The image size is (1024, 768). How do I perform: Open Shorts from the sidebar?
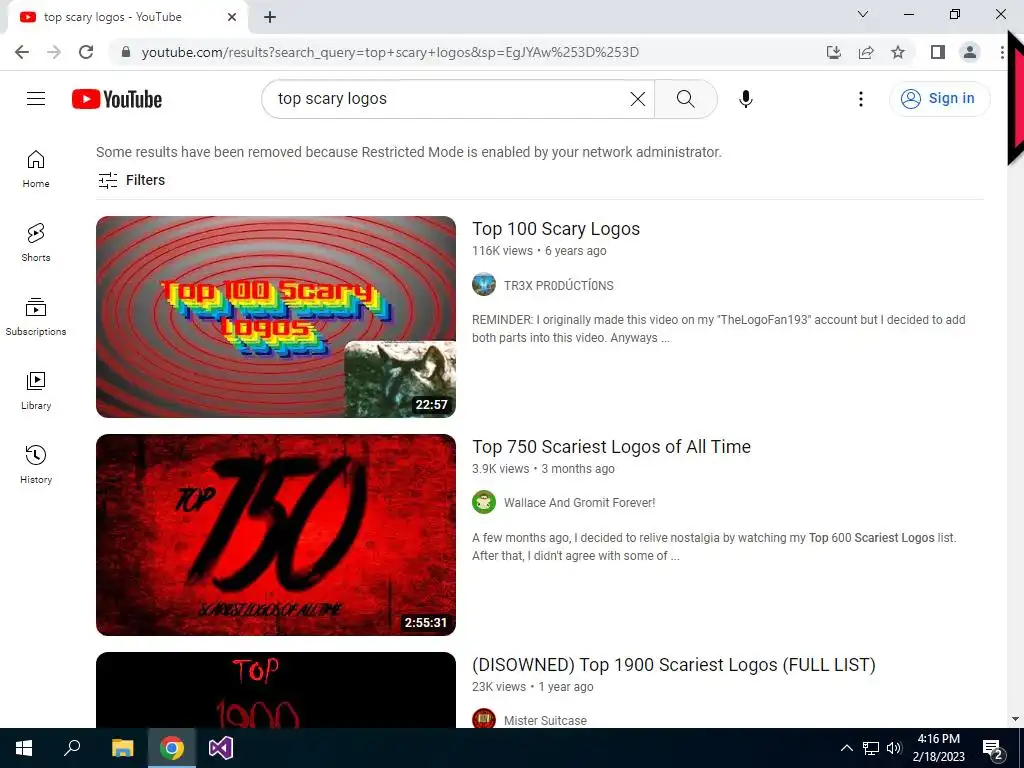[36, 243]
